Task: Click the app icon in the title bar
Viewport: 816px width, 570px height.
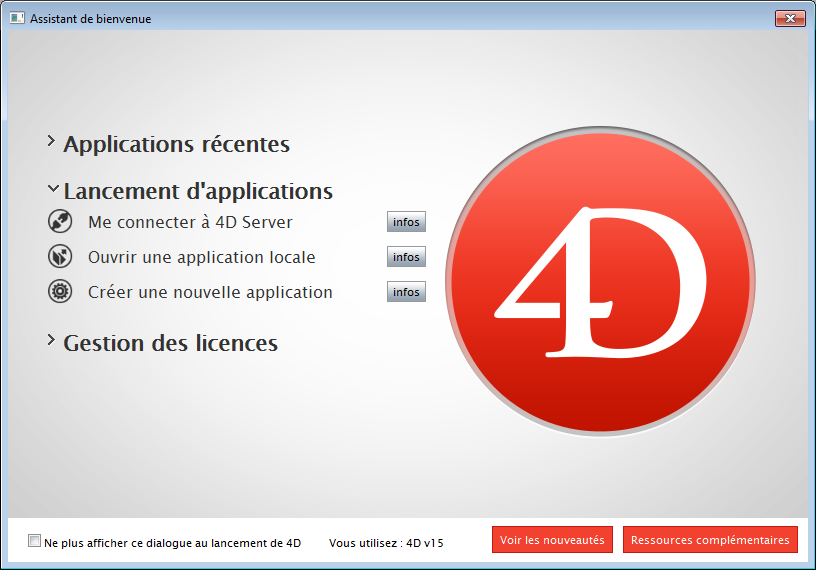Action: 17,18
